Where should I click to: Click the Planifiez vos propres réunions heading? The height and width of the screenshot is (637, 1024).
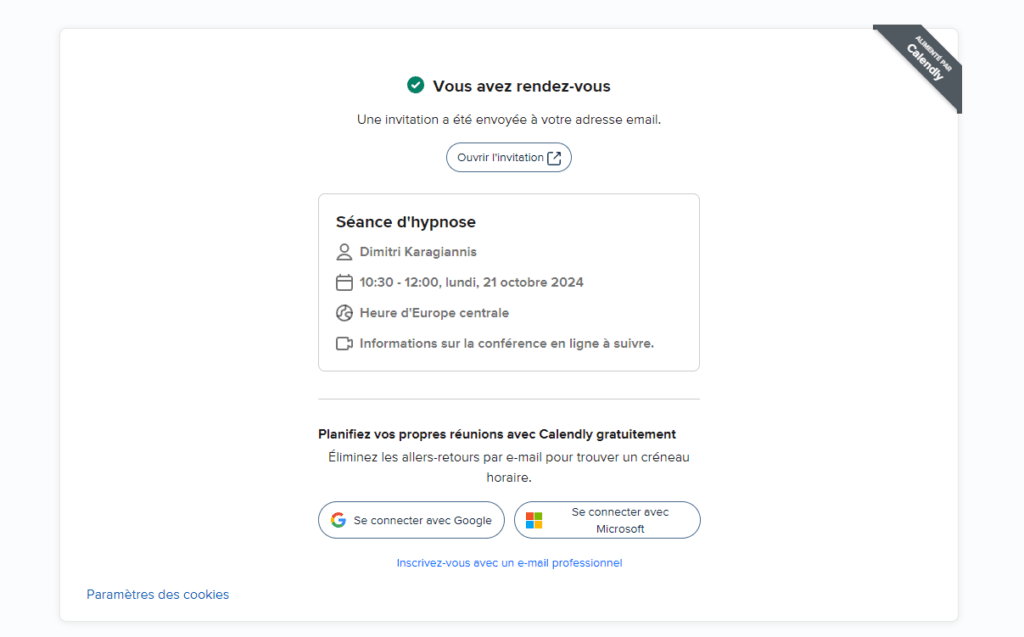pyautogui.click(x=497, y=434)
